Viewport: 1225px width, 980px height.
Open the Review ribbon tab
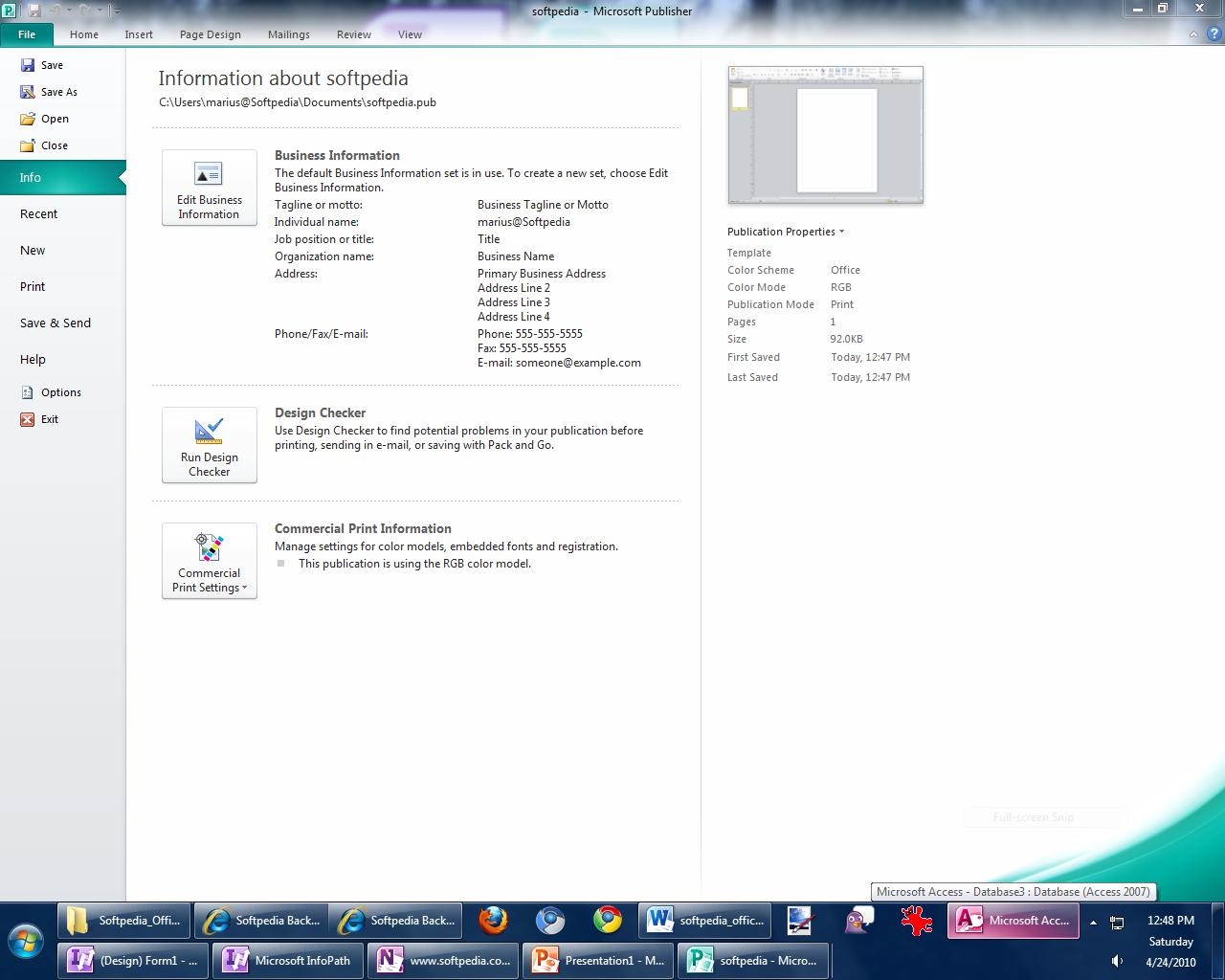354,34
